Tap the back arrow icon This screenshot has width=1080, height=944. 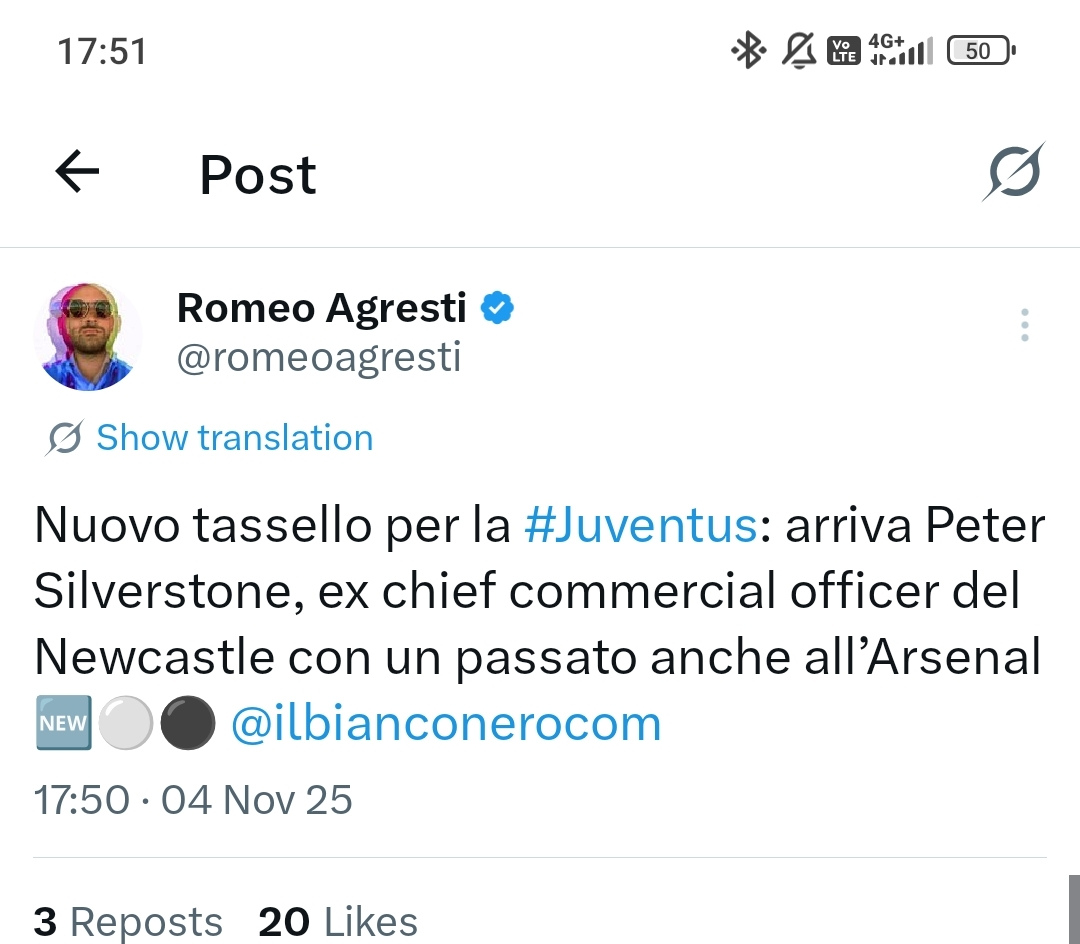click(77, 173)
